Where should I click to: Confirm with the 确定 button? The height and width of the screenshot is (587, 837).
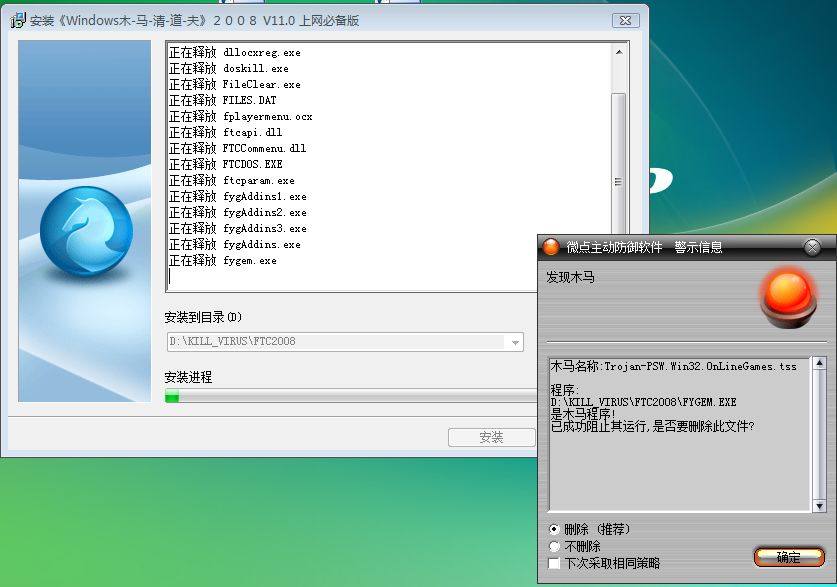pyautogui.click(x=789, y=557)
